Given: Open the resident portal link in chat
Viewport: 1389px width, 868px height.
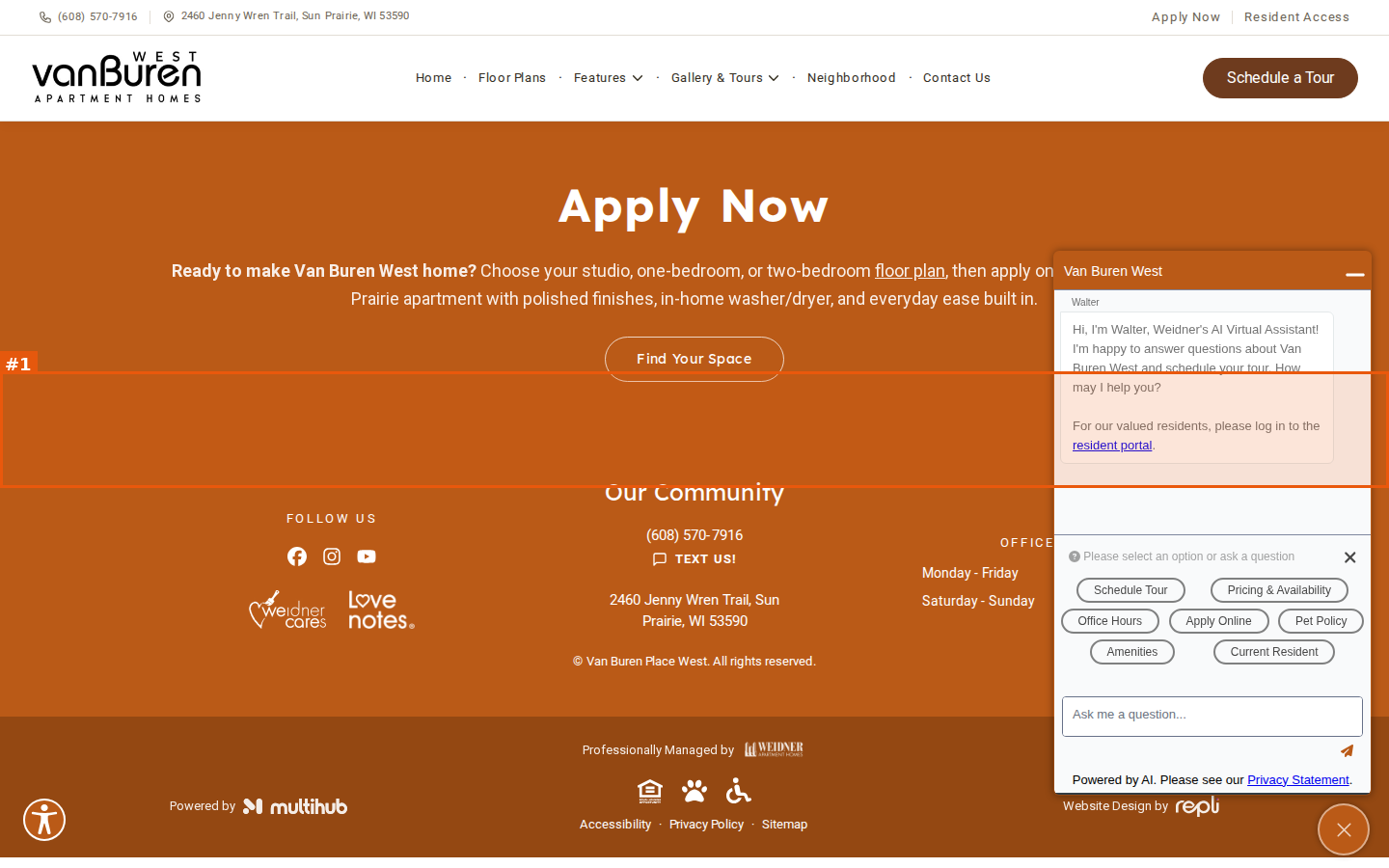Looking at the screenshot, I should point(1112,446).
